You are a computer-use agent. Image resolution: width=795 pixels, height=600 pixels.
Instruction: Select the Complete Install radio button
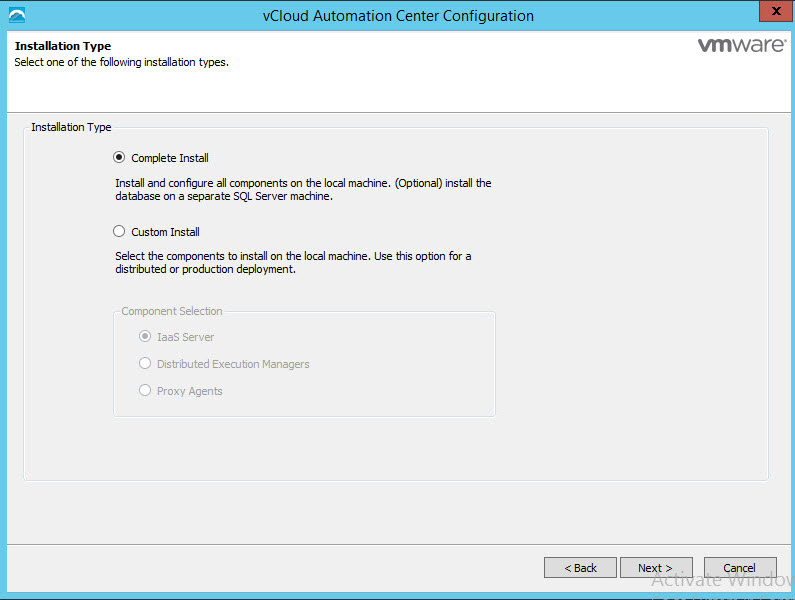pyautogui.click(x=120, y=158)
